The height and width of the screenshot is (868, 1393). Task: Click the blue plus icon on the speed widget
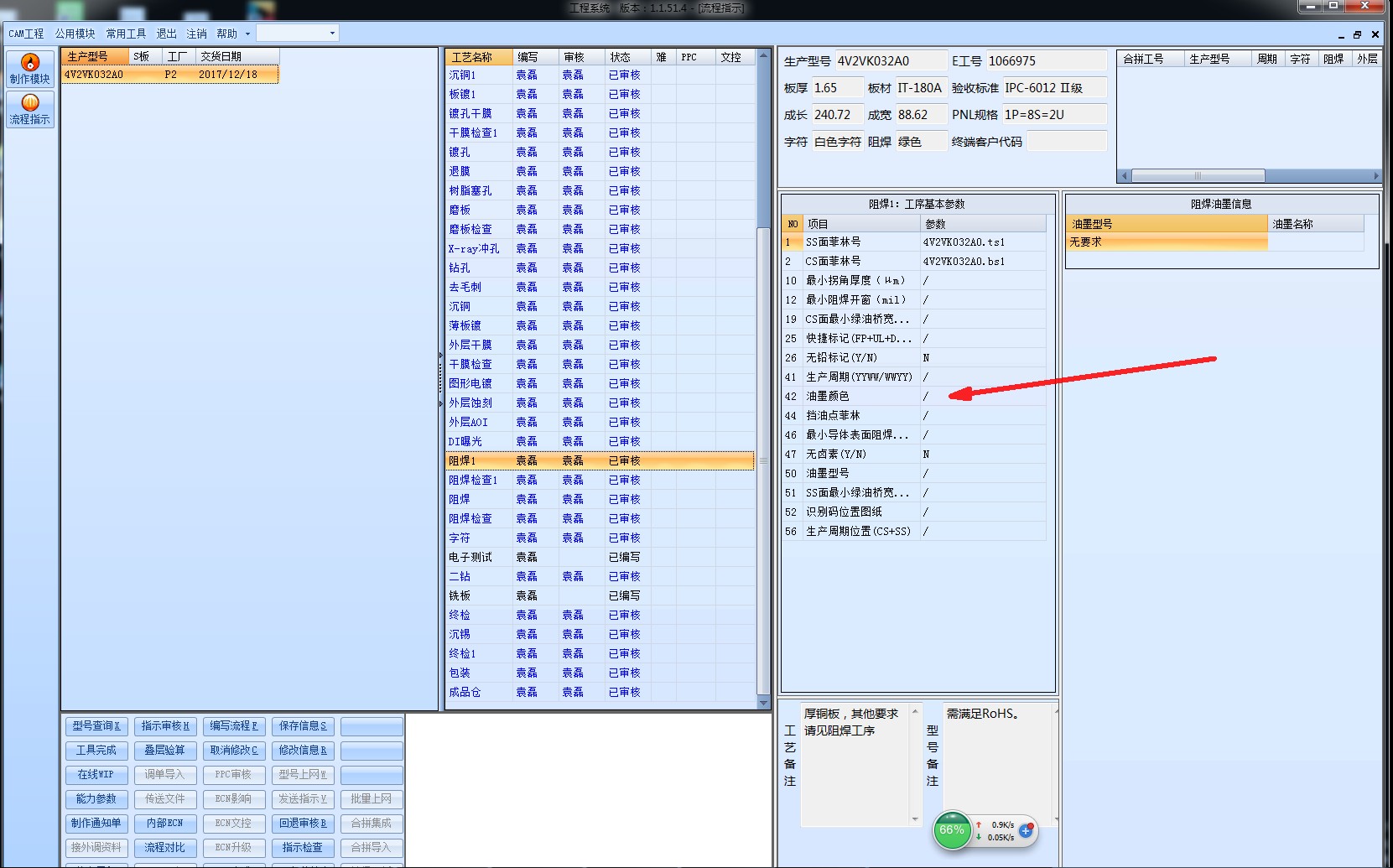click(x=1025, y=830)
